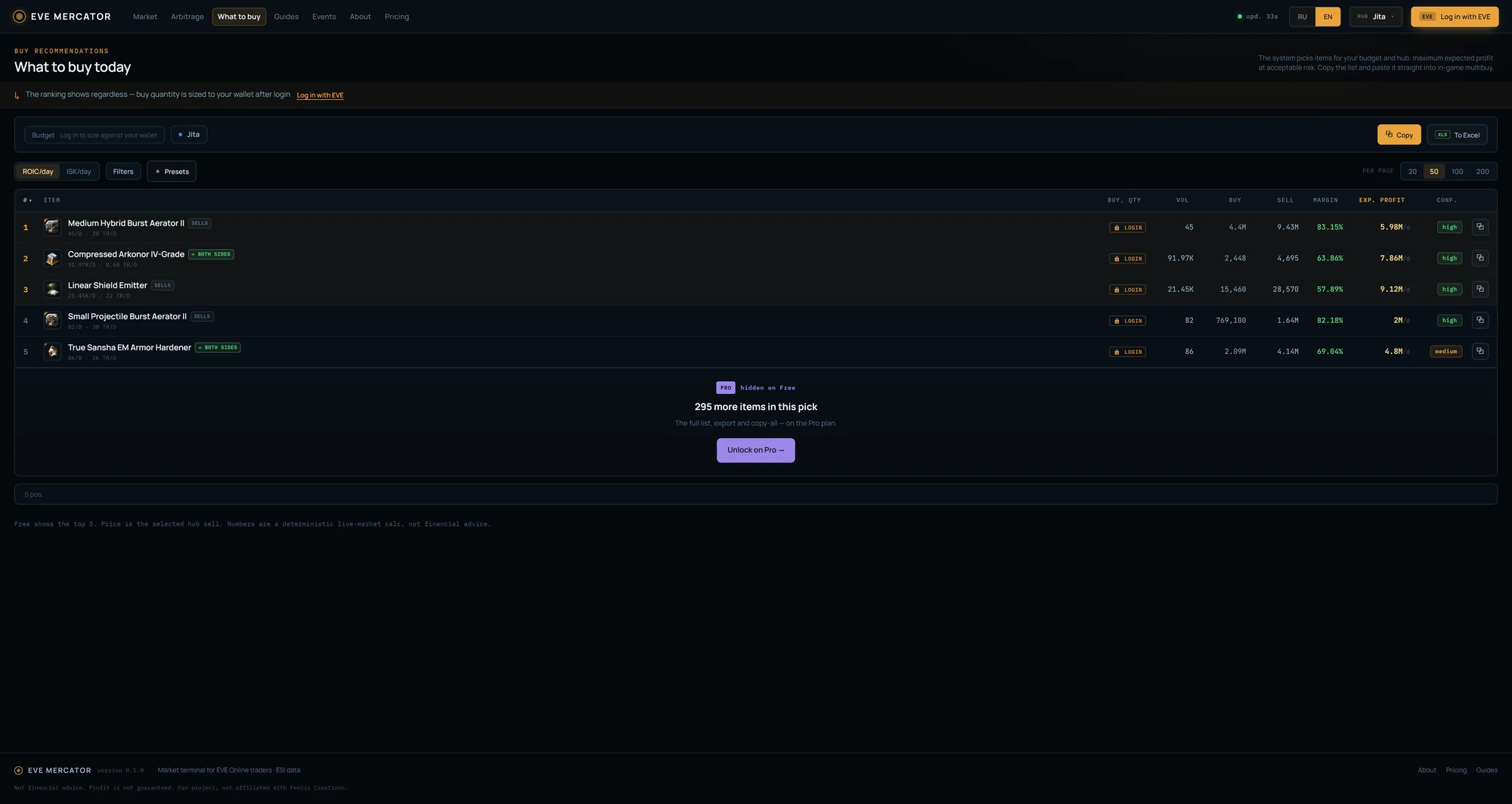Select ROIC/day ranking mode
This screenshot has height=804, width=1512.
coord(38,172)
